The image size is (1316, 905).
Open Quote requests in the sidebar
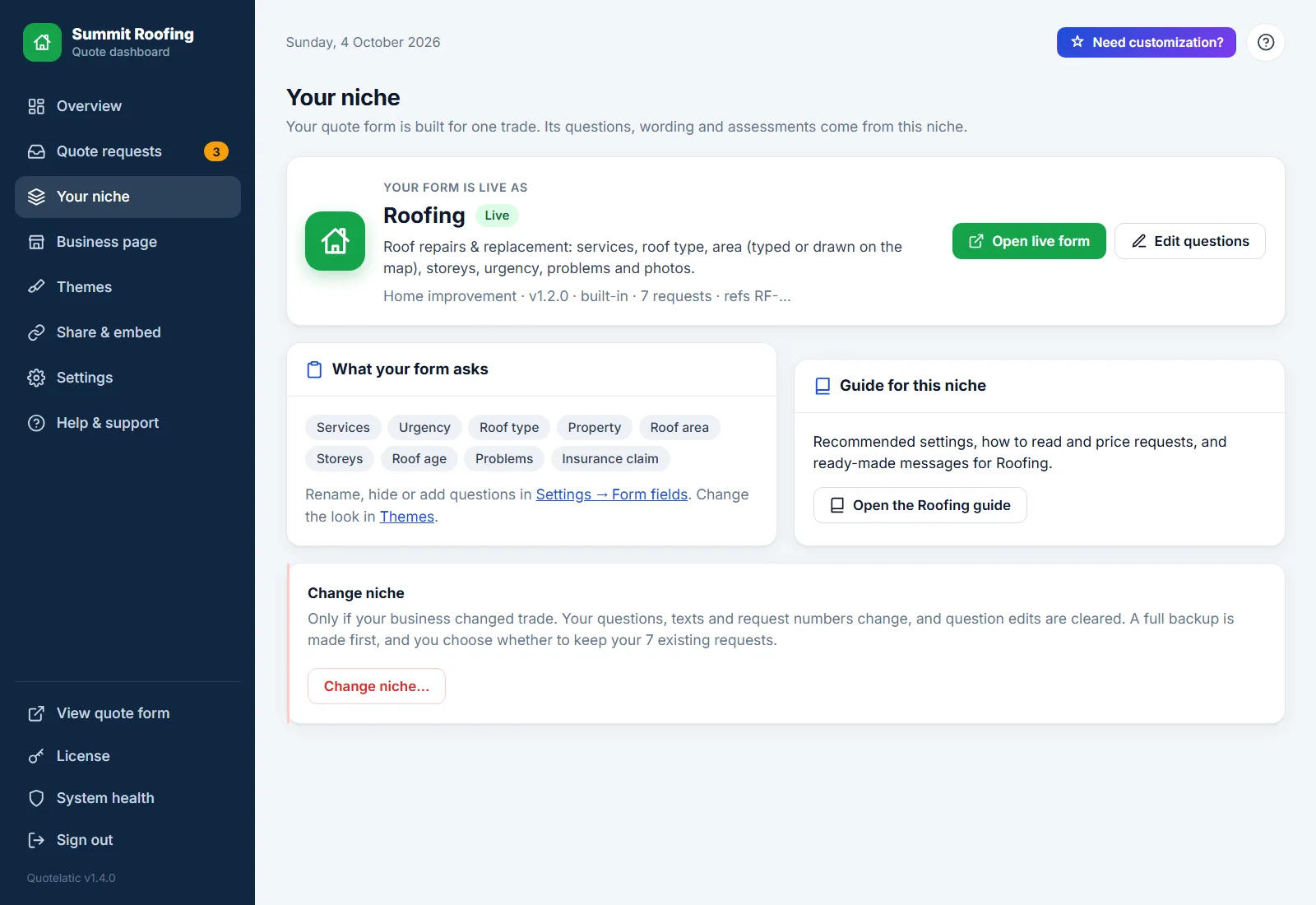(x=127, y=151)
